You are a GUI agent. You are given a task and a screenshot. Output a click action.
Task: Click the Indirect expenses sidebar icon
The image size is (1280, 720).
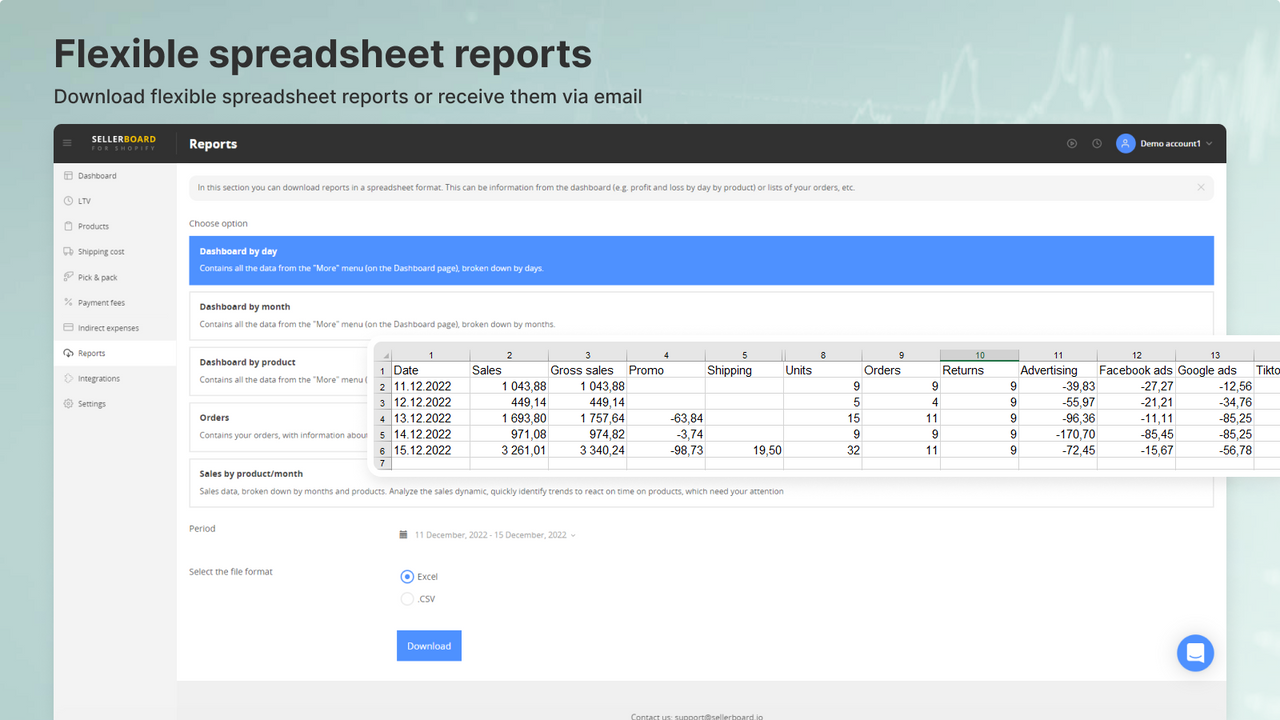(68, 328)
